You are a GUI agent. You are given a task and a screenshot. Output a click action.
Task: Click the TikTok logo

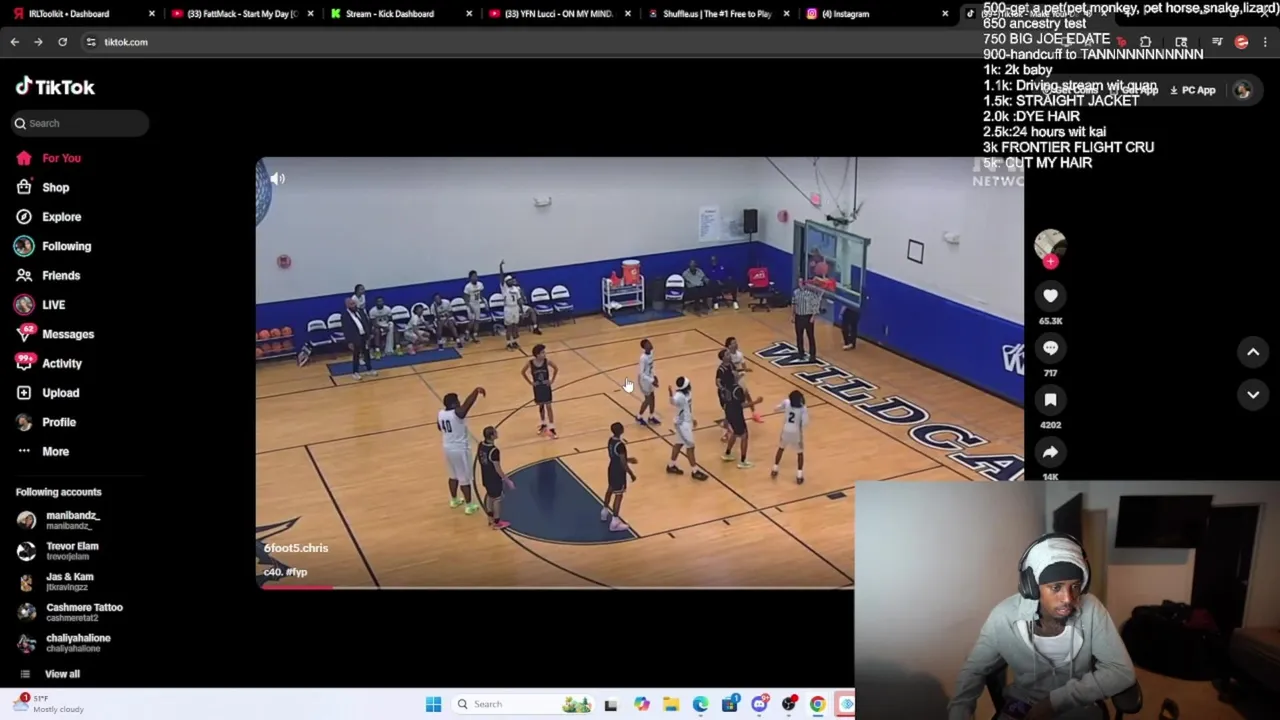coord(55,87)
